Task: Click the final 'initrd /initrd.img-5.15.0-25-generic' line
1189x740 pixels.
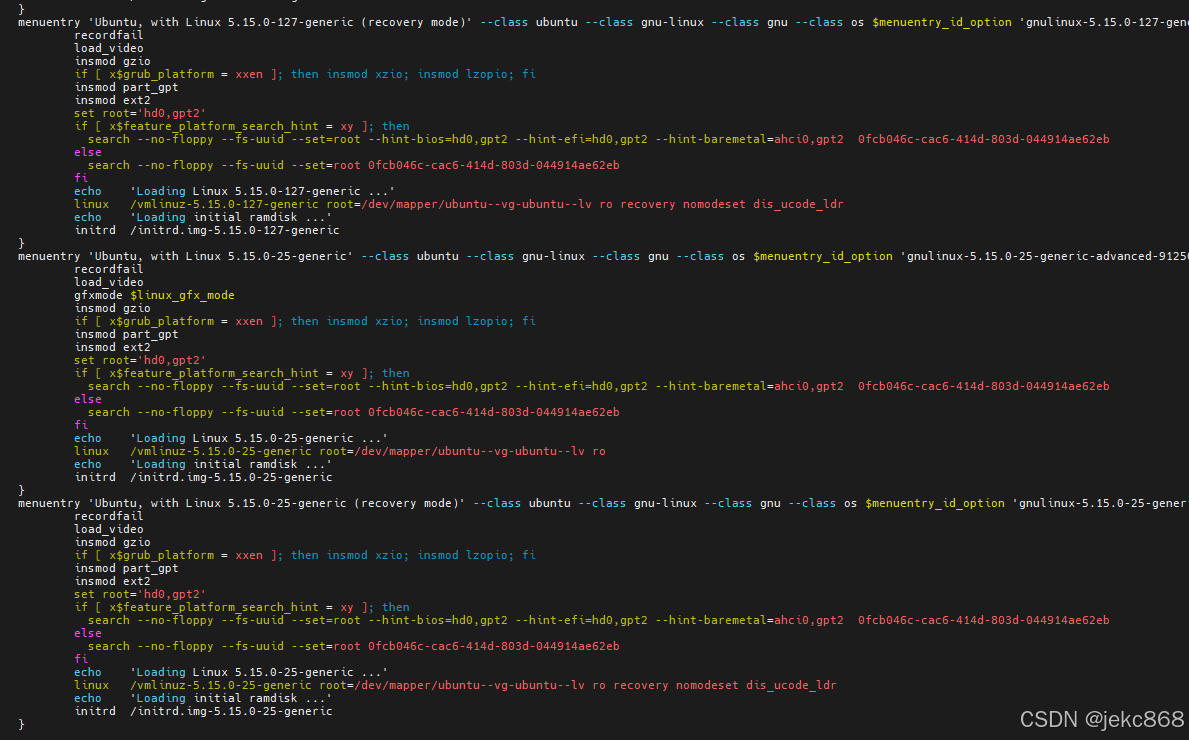Action: point(203,711)
